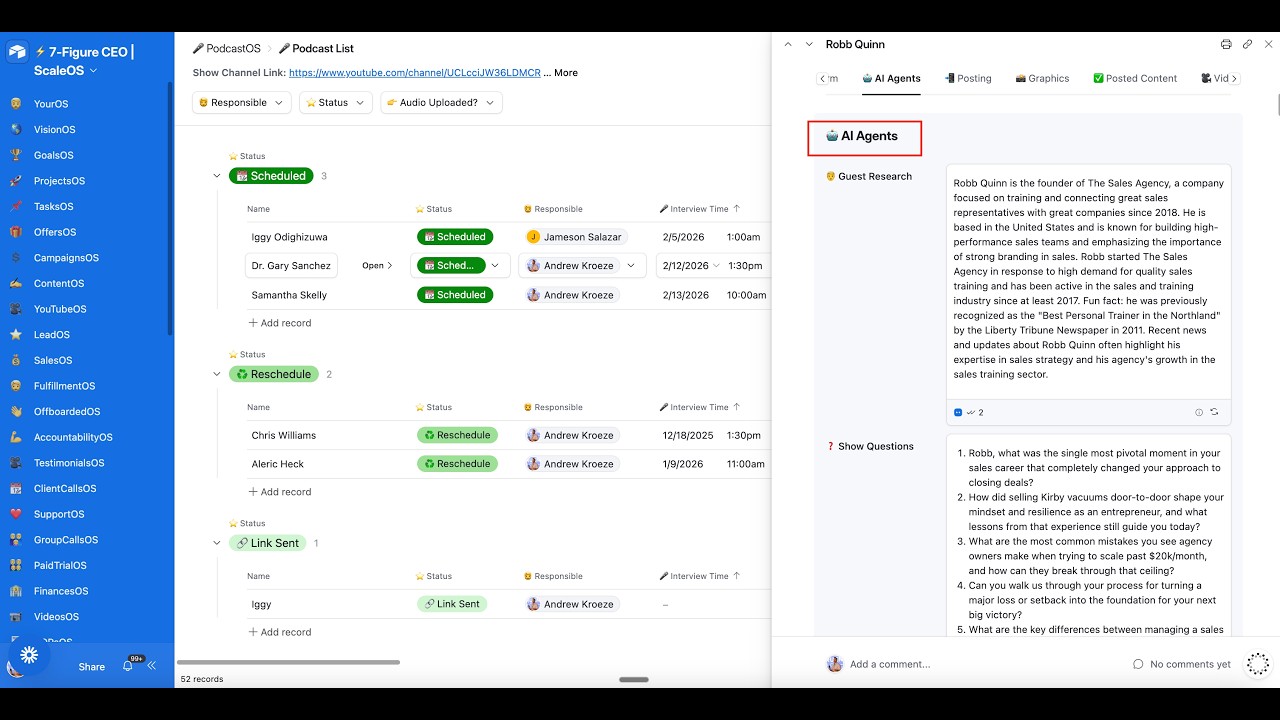Click the record panel vertical scrollbar

pos(1278,104)
